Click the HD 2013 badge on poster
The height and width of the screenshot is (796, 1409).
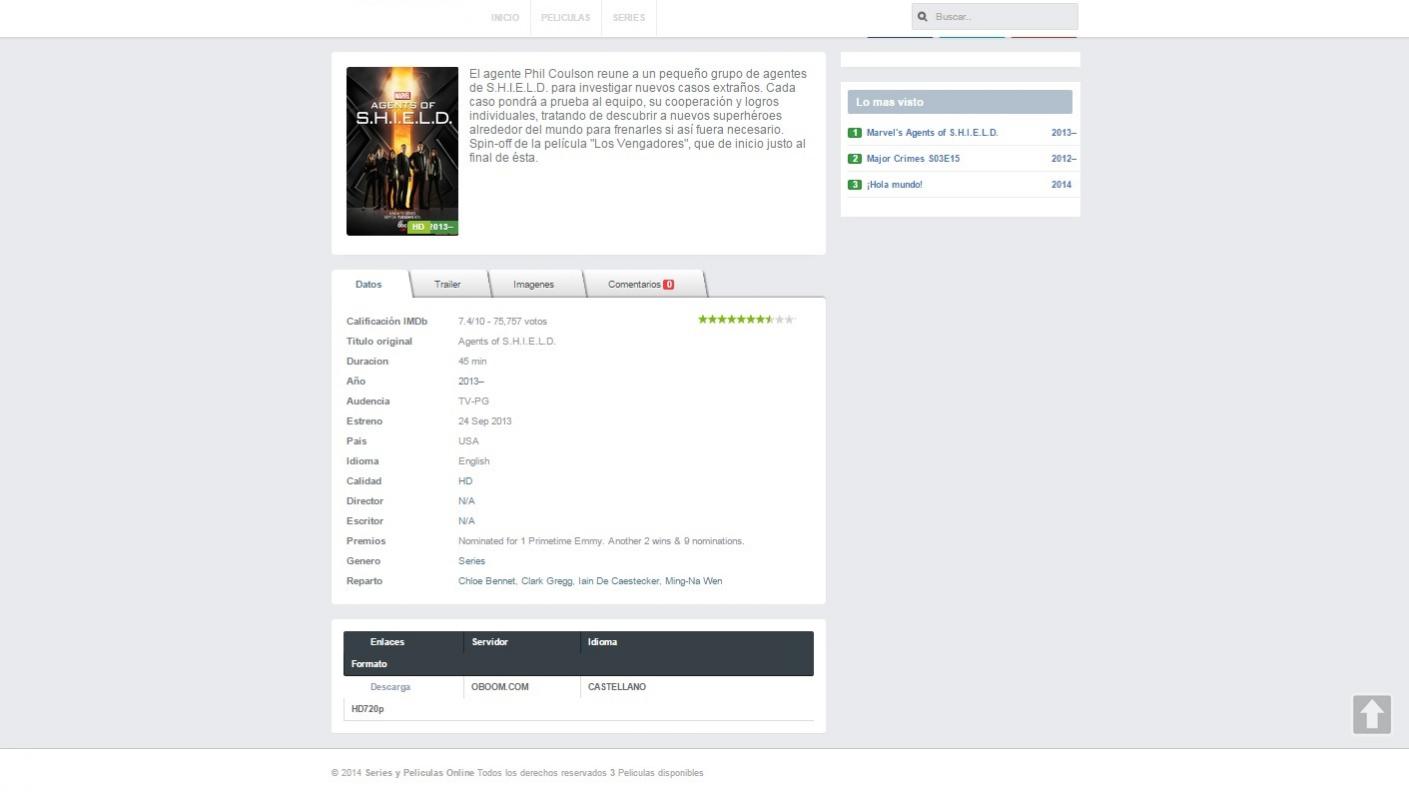coord(432,227)
